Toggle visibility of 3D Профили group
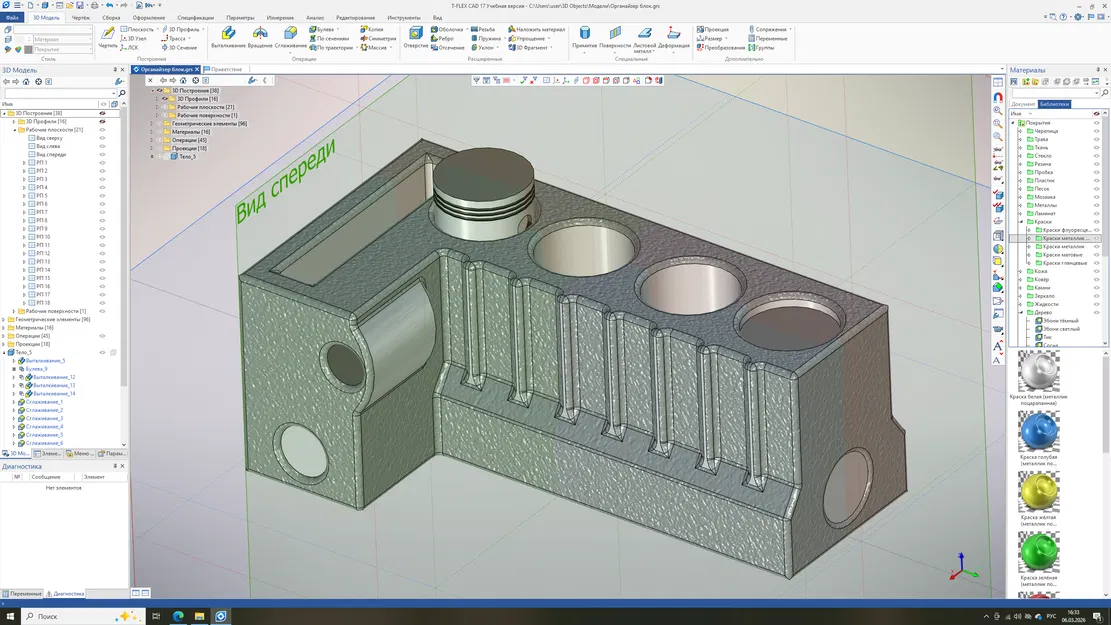1111x625 pixels. click(x=102, y=121)
